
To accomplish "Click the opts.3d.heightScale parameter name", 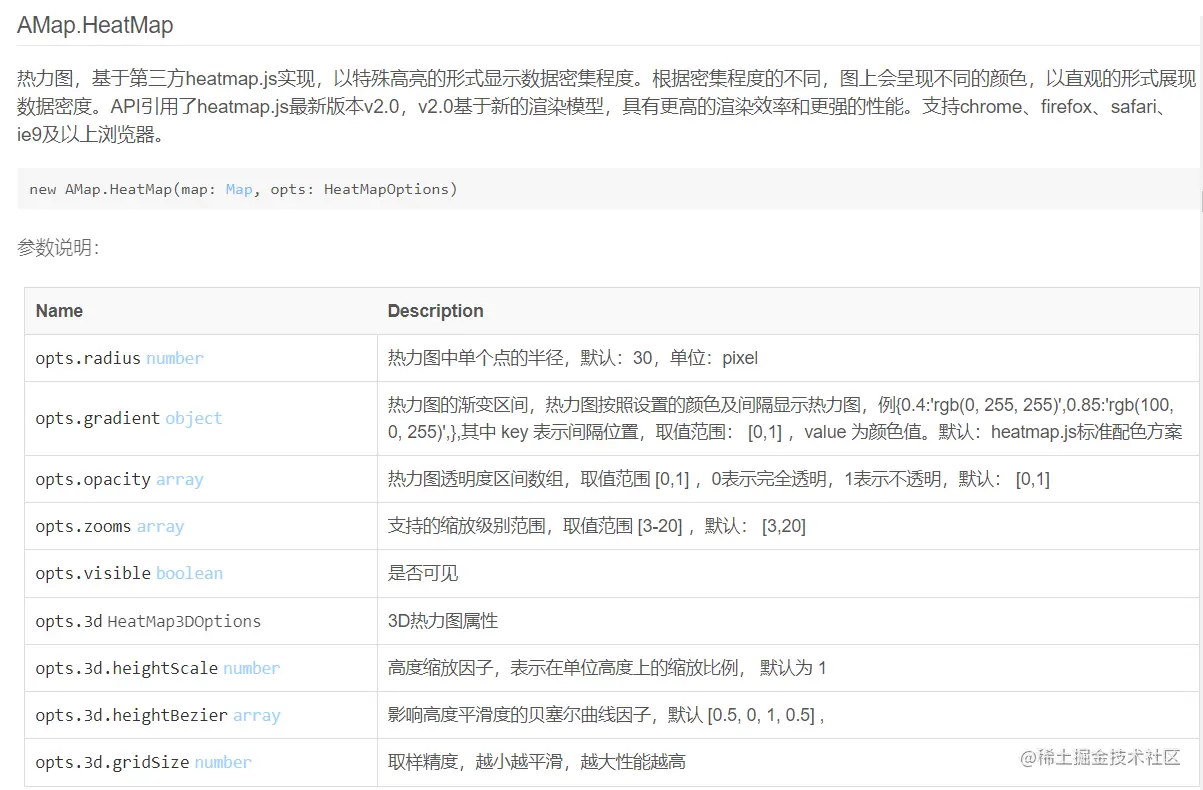I will tap(127, 668).
